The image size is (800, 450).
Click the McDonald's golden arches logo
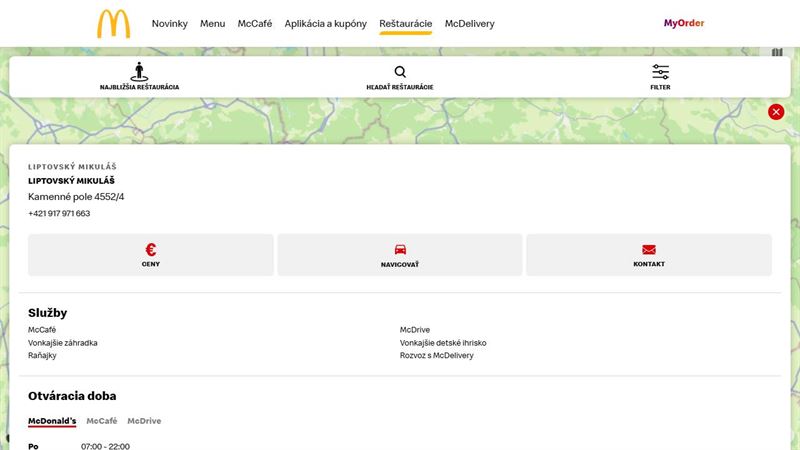click(114, 23)
